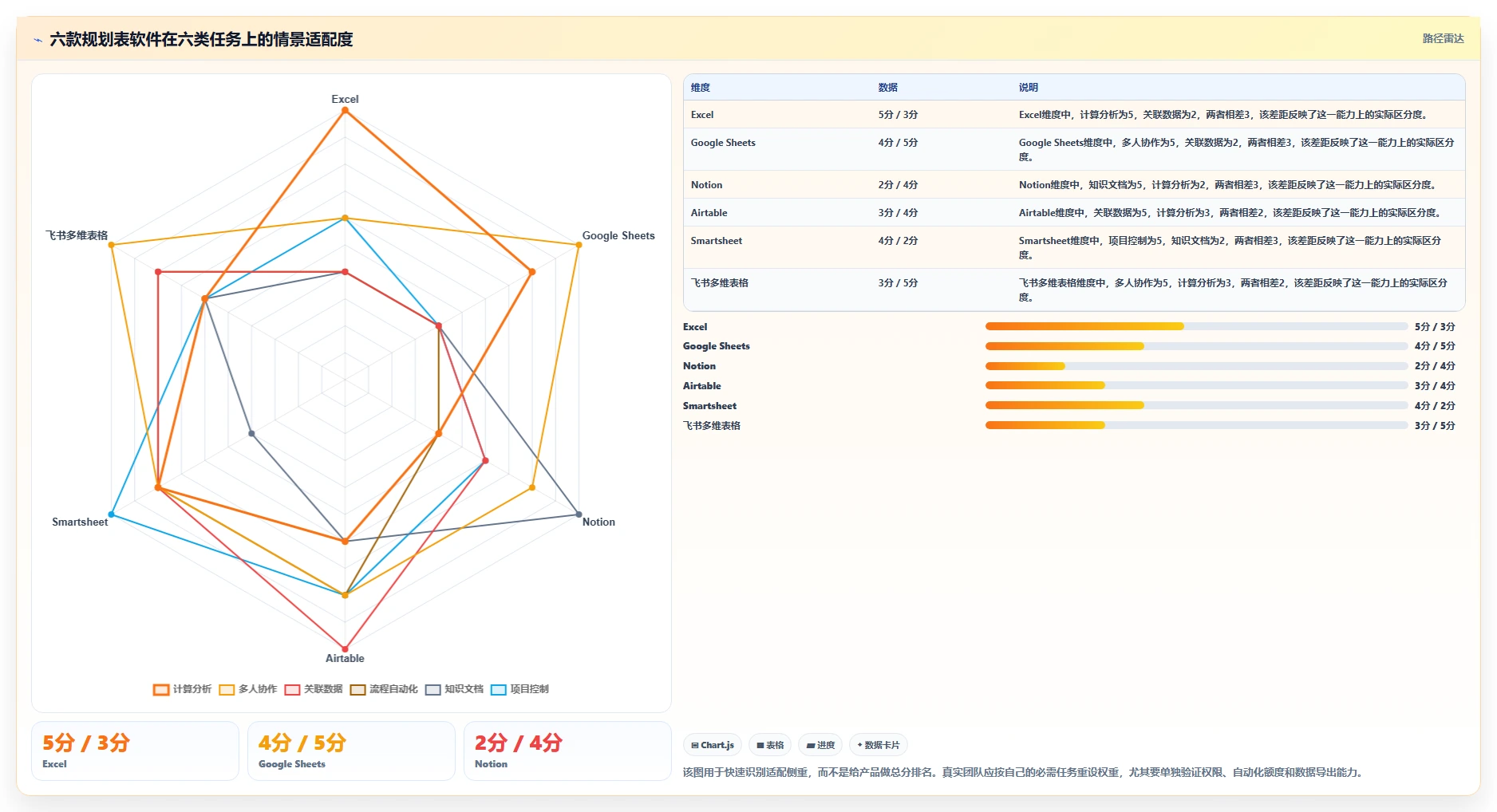Open the Google Sheets 4分 / 5分 data card
Screen dimensions: 1497x812
pos(351,751)
